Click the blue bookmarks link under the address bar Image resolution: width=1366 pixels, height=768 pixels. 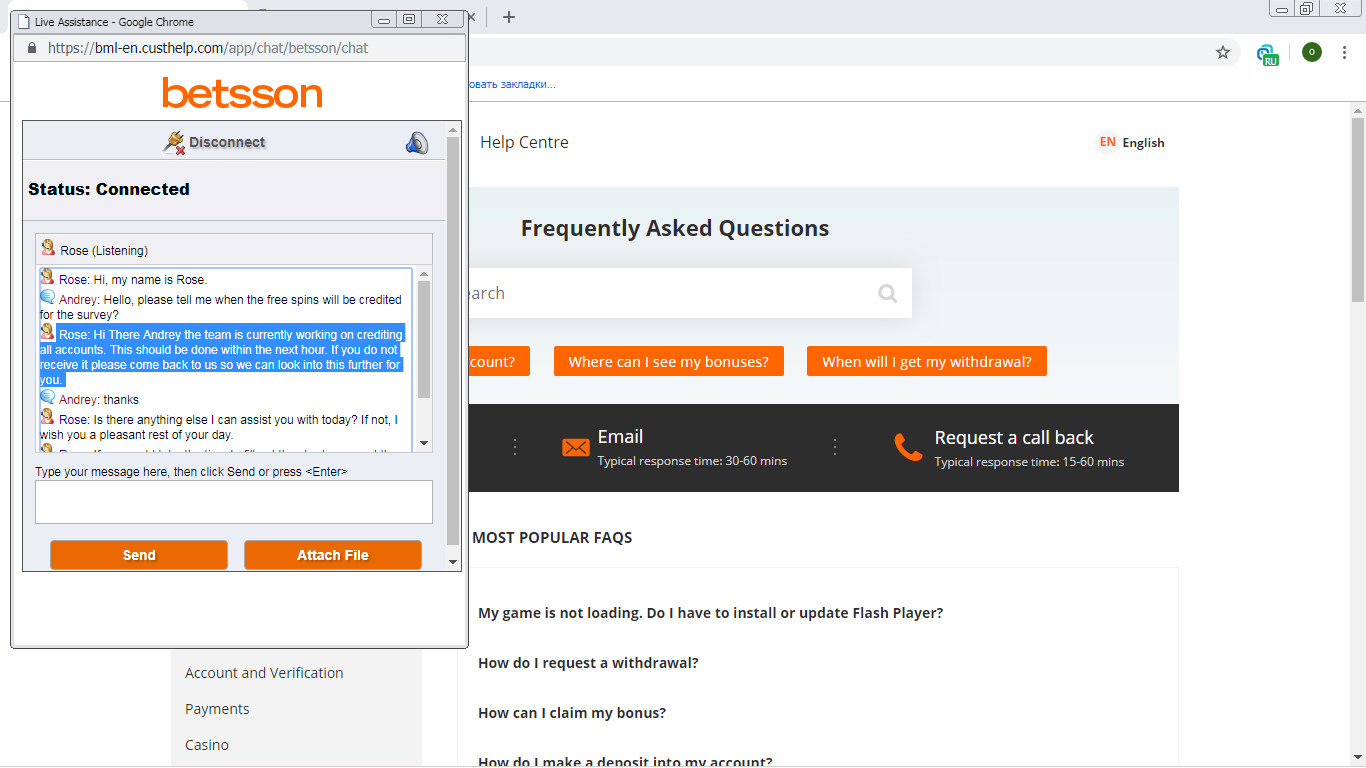coord(511,84)
